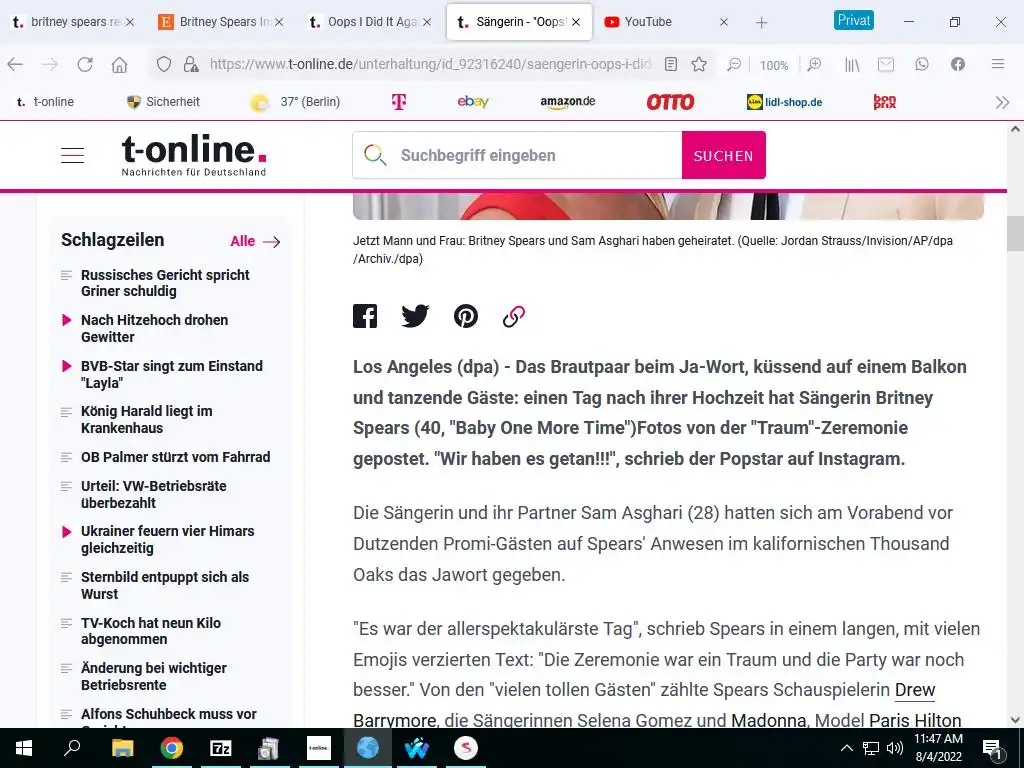This screenshot has height=768, width=1024.
Task: Click the t-online logo
Action: click(x=194, y=155)
